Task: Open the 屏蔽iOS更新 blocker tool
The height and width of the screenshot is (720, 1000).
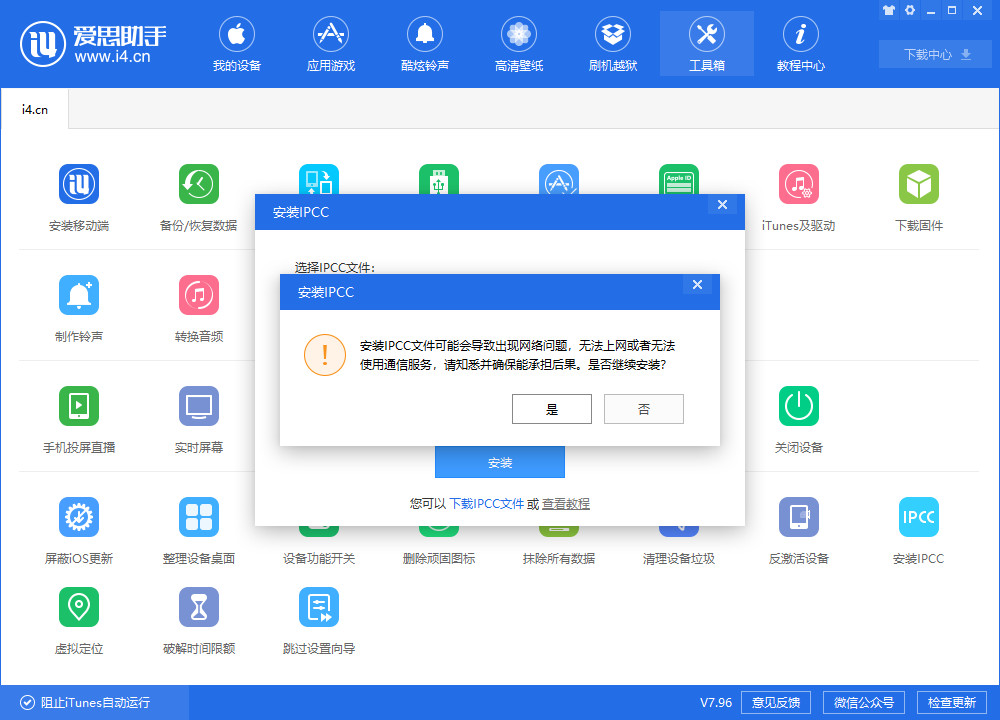Action: [79, 517]
